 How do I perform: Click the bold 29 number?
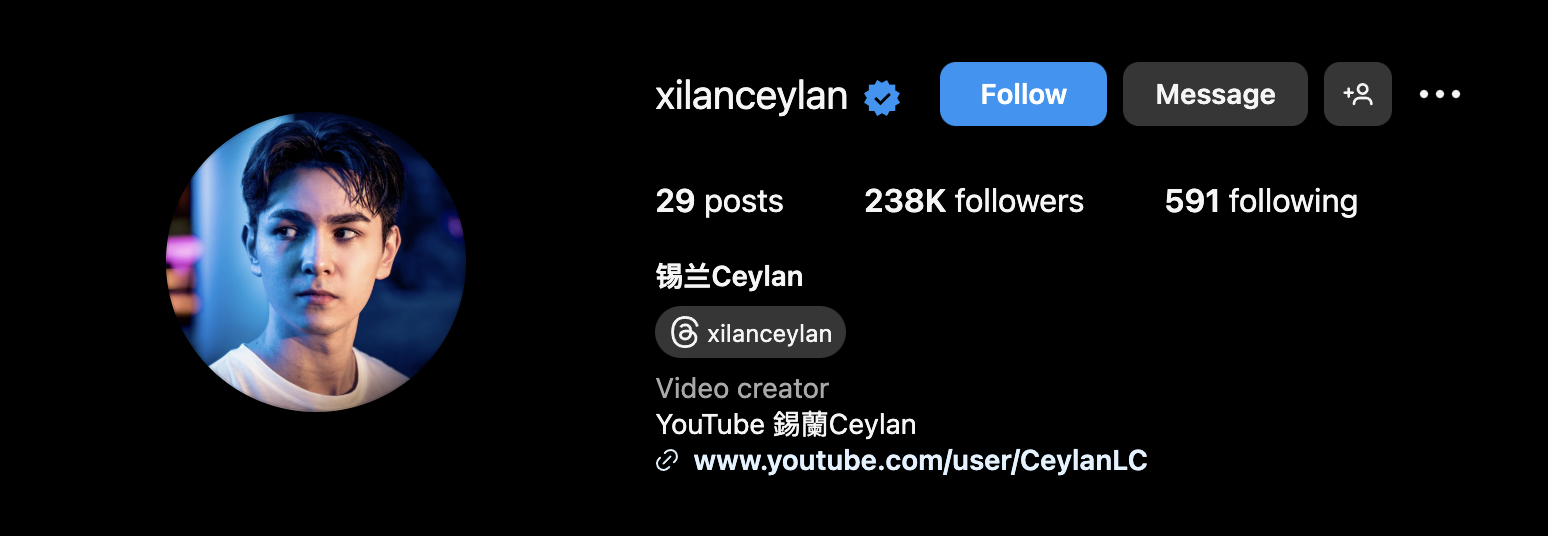675,201
